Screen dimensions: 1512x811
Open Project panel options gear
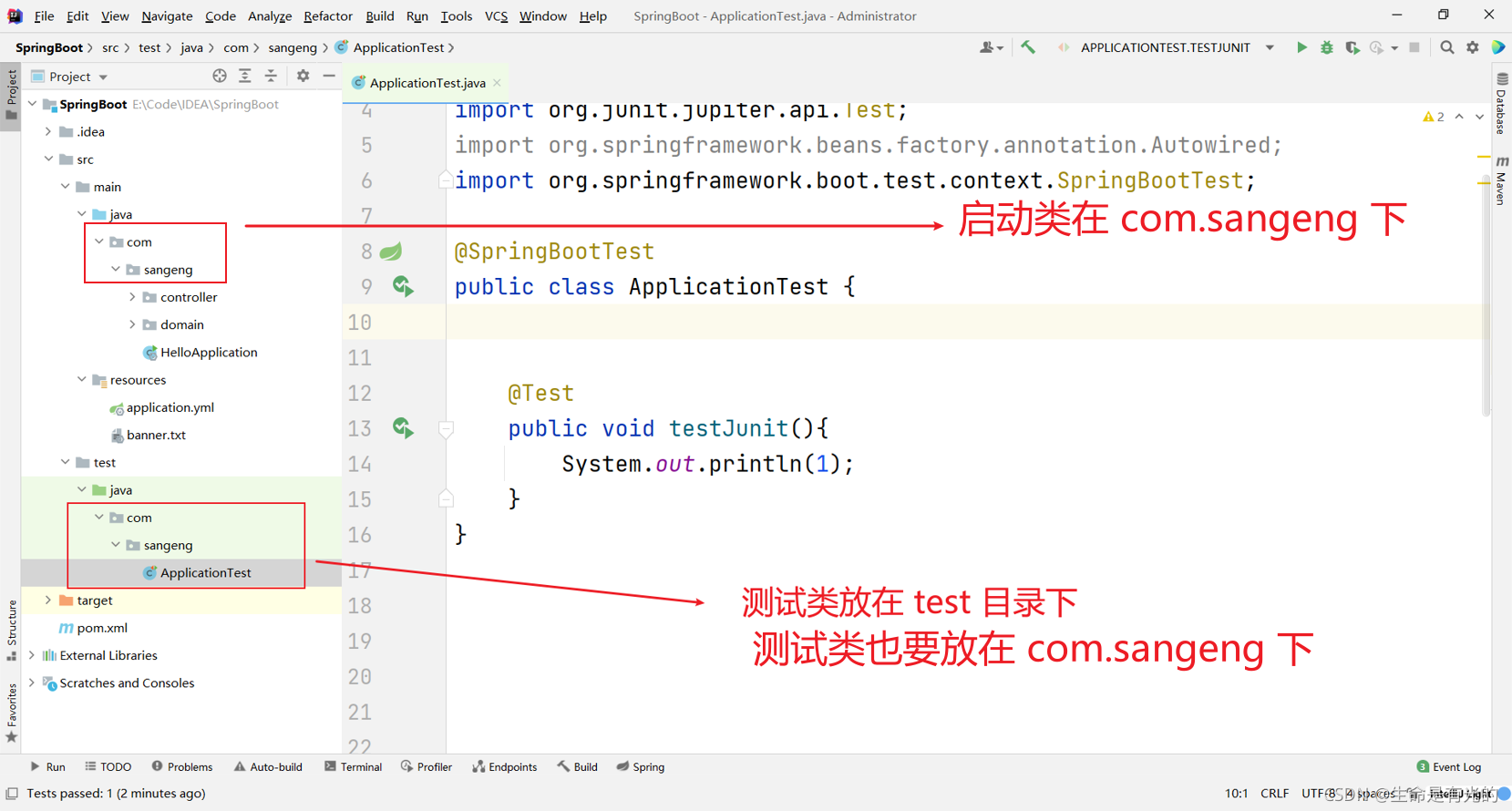pyautogui.click(x=303, y=77)
